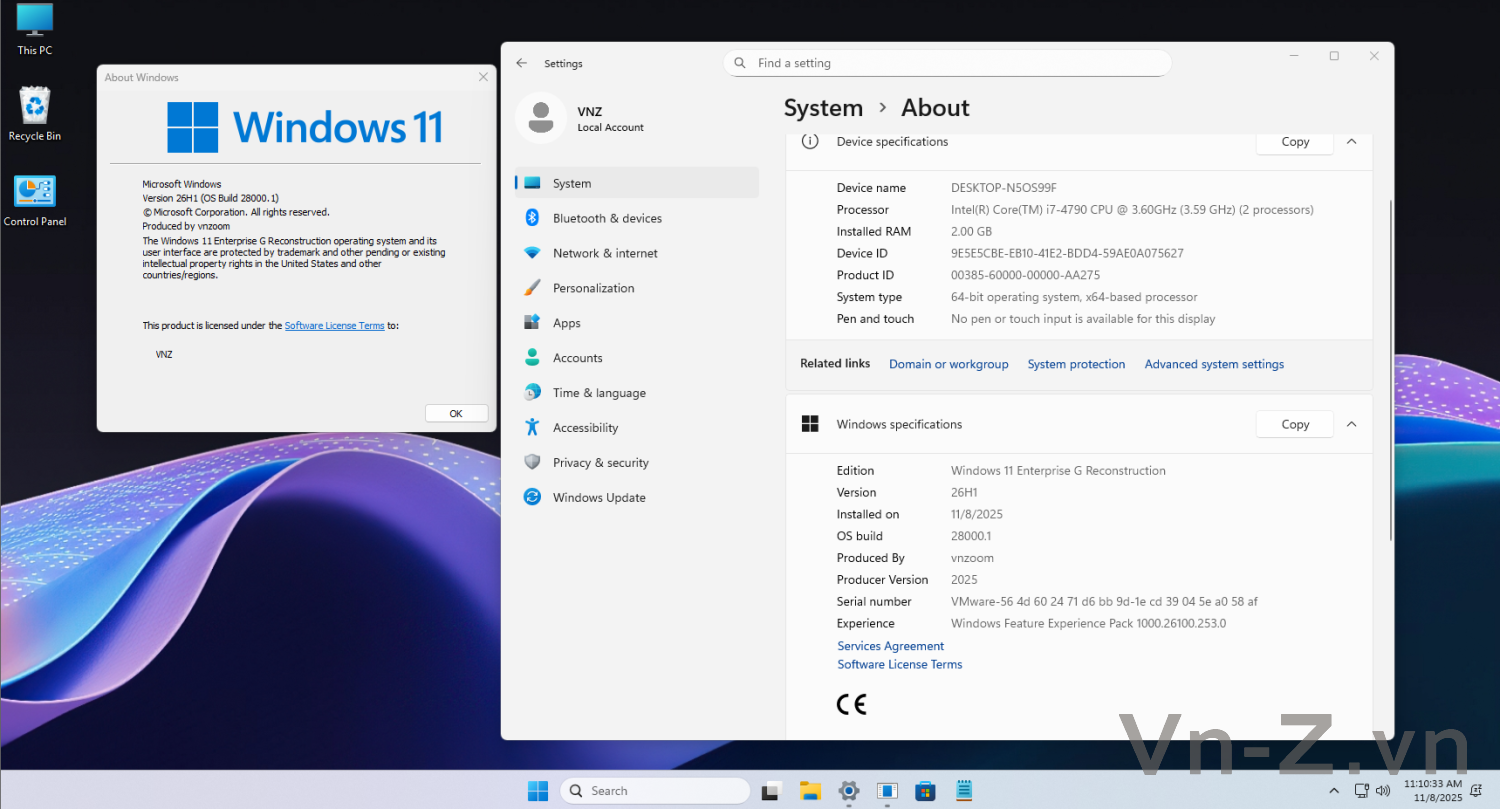Open the Accessibility icon in sidebar
The image size is (1500, 809).
pos(532,428)
